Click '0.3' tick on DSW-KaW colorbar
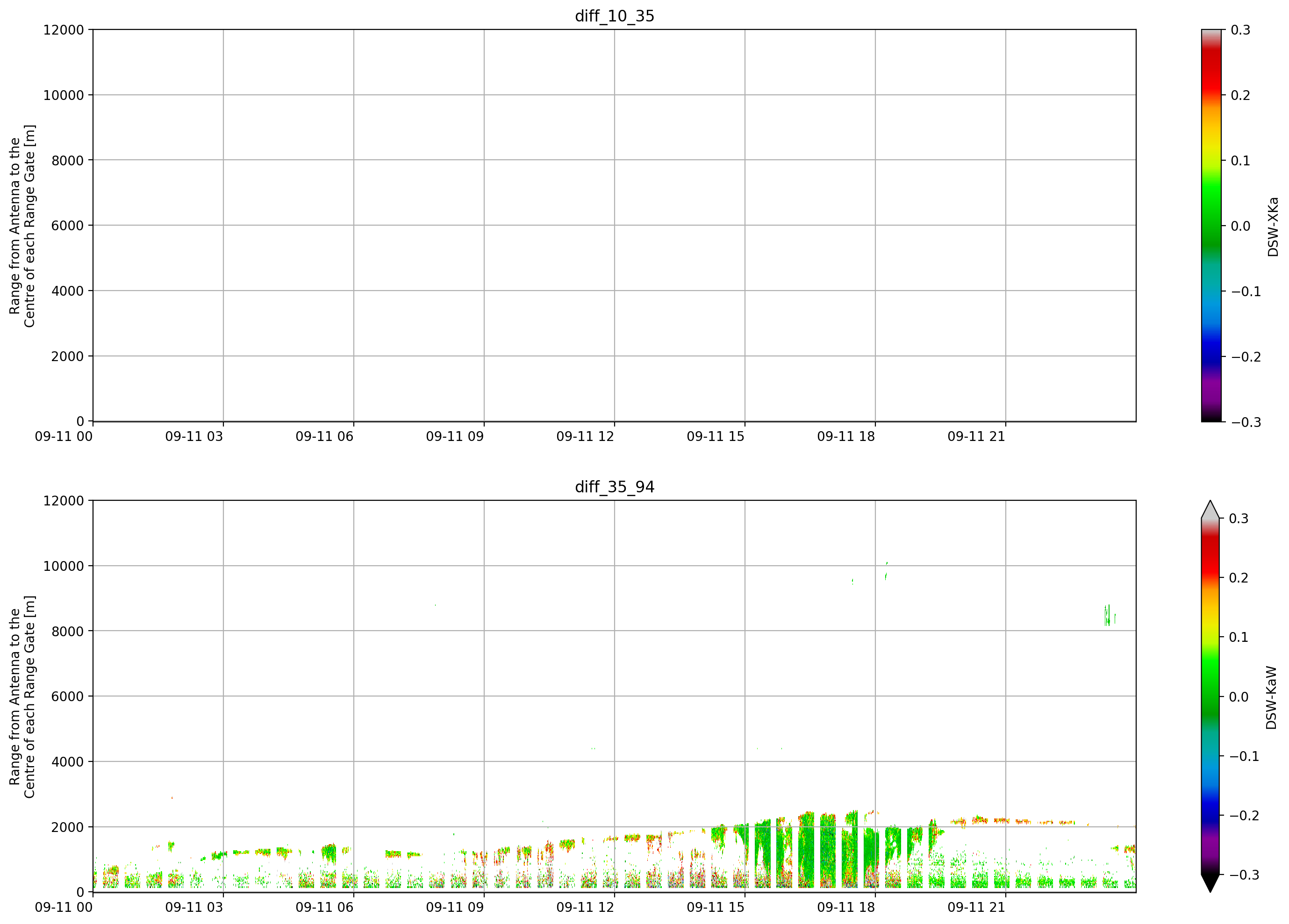Viewport: 1289px width, 924px height. (1239, 519)
